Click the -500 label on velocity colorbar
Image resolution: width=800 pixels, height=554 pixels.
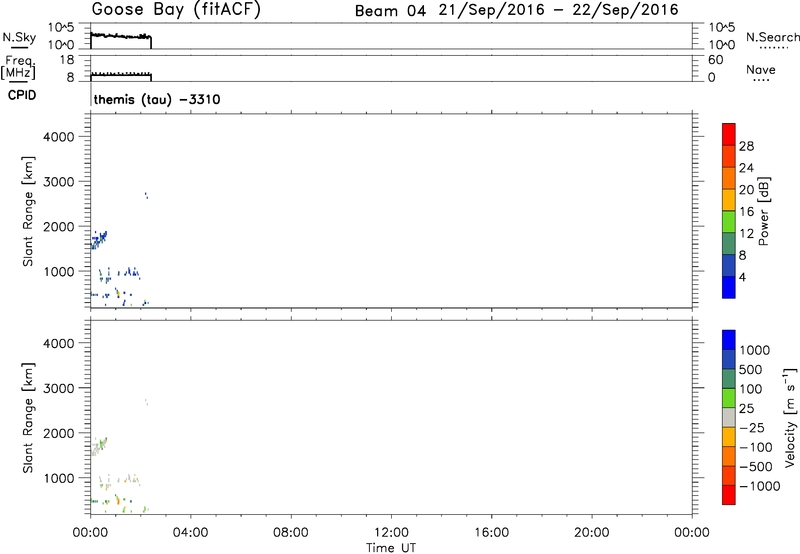tap(756, 467)
